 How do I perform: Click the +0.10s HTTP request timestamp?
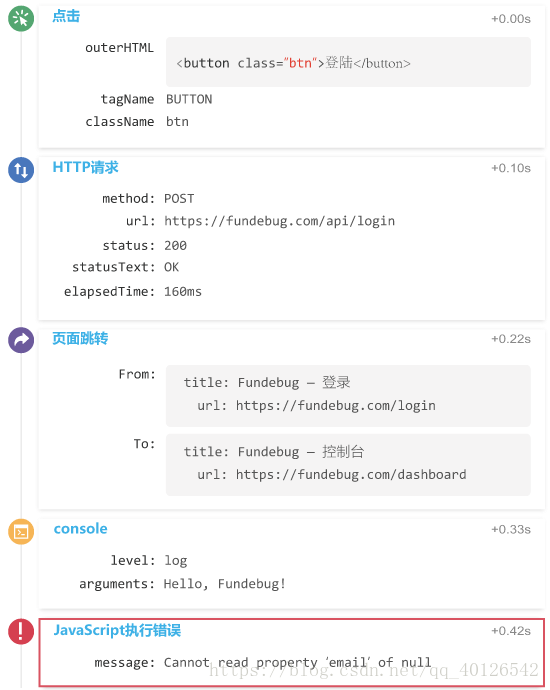tap(511, 168)
